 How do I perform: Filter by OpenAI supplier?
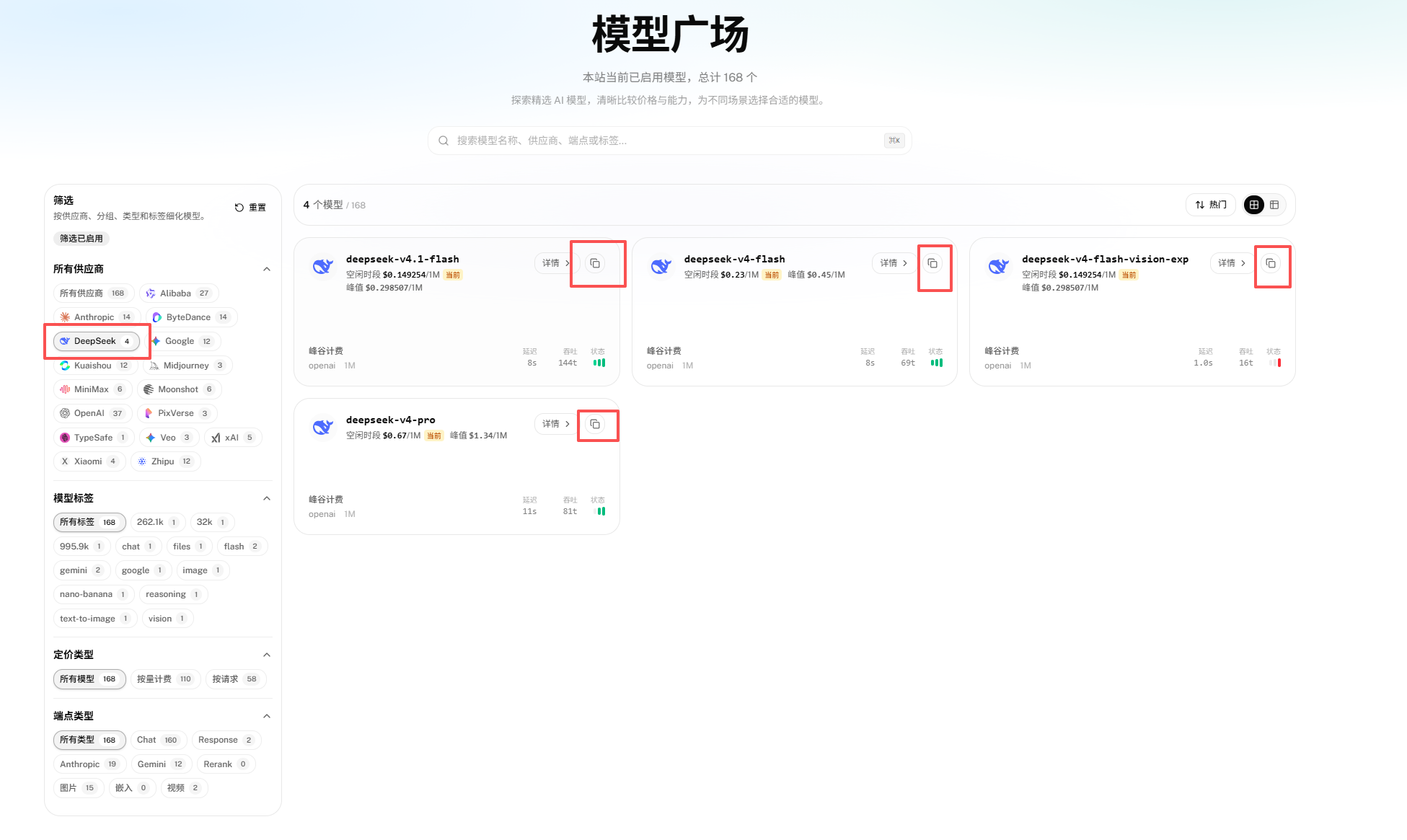(92, 413)
